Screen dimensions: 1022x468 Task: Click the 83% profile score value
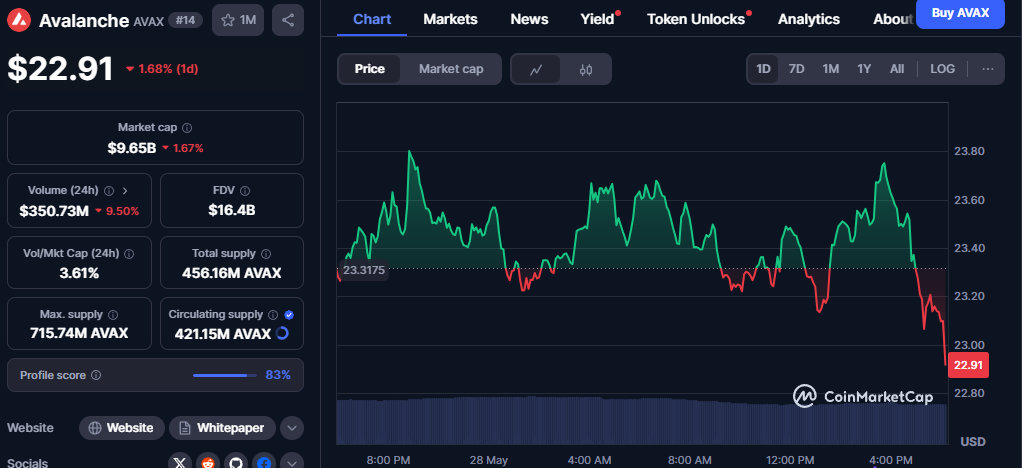pyautogui.click(x=278, y=375)
